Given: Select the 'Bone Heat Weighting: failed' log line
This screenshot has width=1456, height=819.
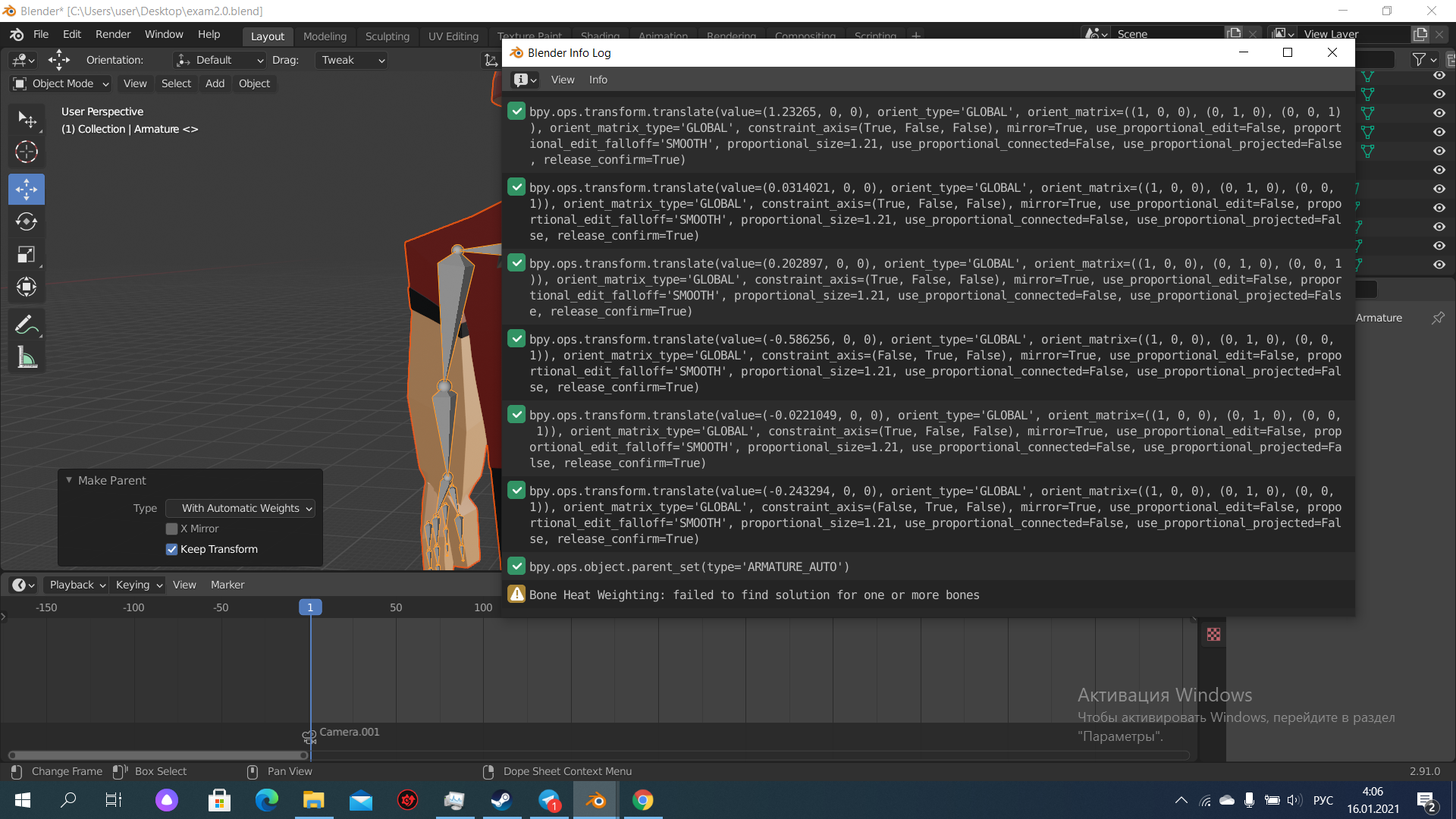Looking at the screenshot, I should pyautogui.click(x=928, y=595).
